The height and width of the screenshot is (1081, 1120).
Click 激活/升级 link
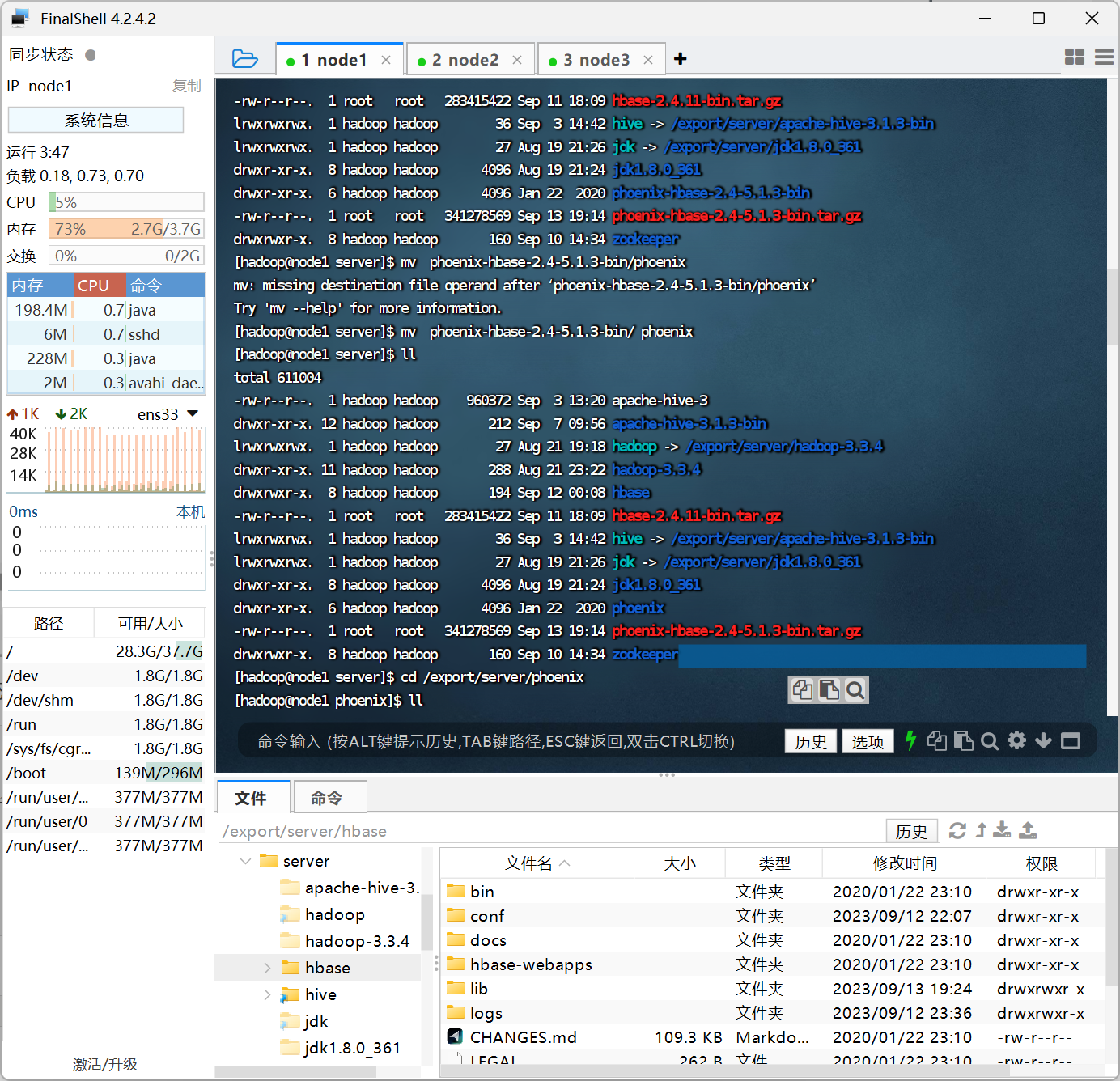coord(105,1064)
